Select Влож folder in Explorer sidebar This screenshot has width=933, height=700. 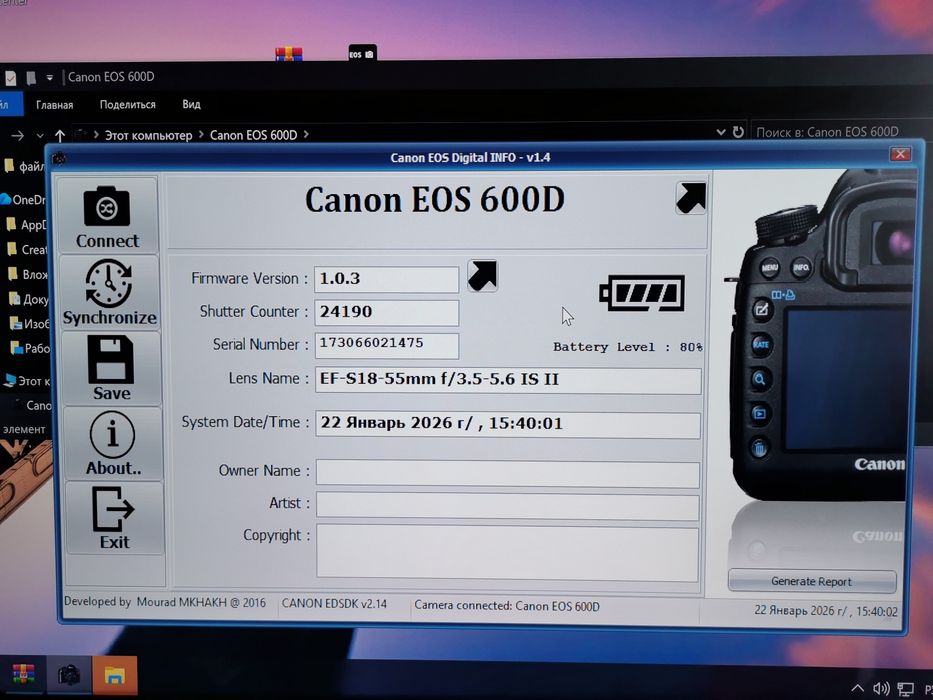(27, 274)
